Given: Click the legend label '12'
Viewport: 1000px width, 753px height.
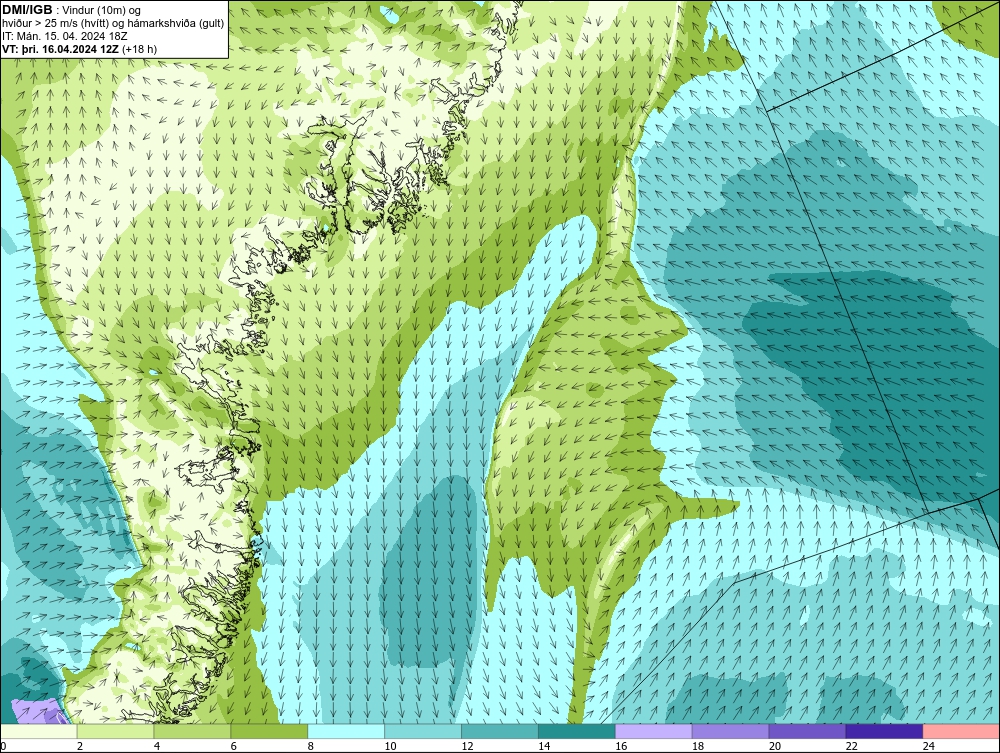Looking at the screenshot, I should click(467, 746).
